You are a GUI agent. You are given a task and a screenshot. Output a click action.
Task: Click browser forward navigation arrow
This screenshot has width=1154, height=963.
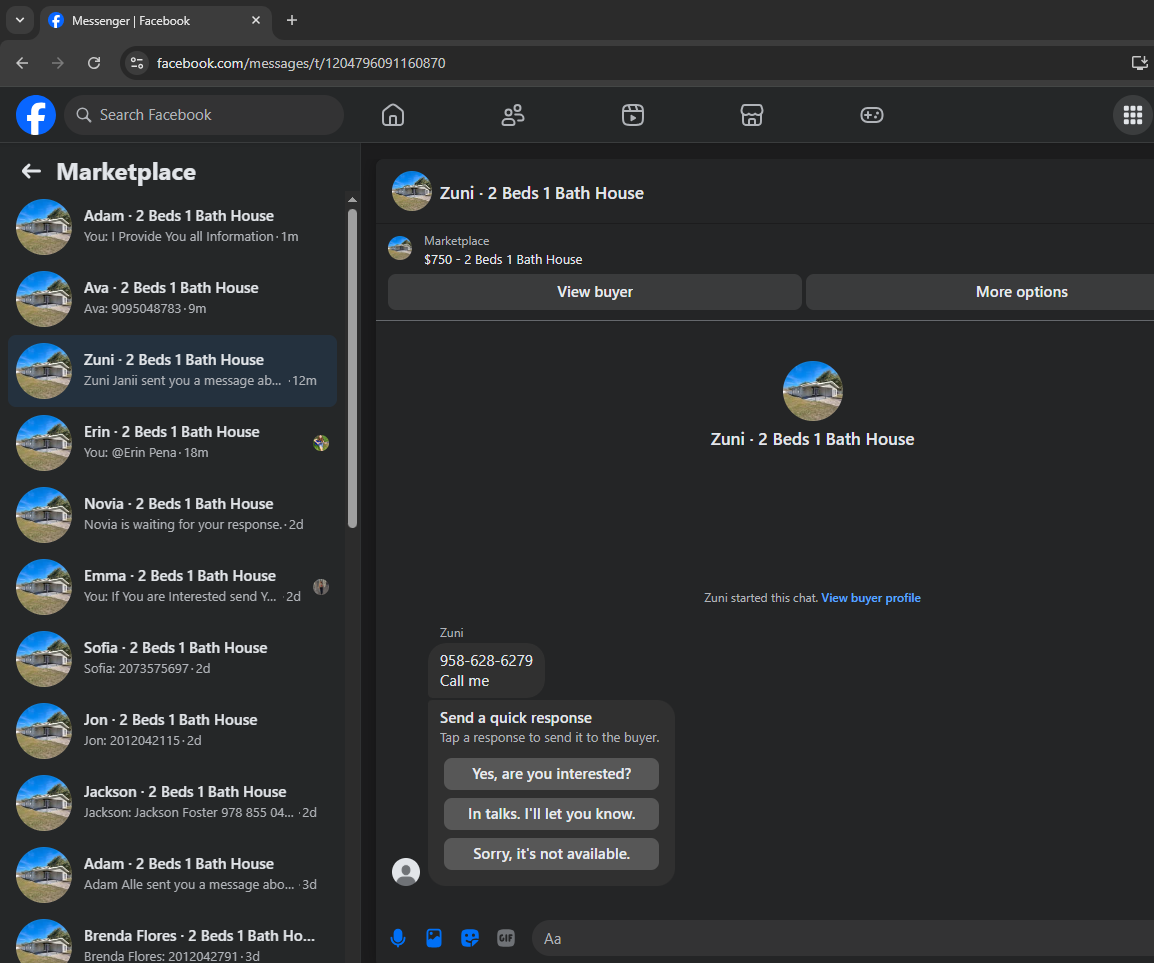(57, 63)
